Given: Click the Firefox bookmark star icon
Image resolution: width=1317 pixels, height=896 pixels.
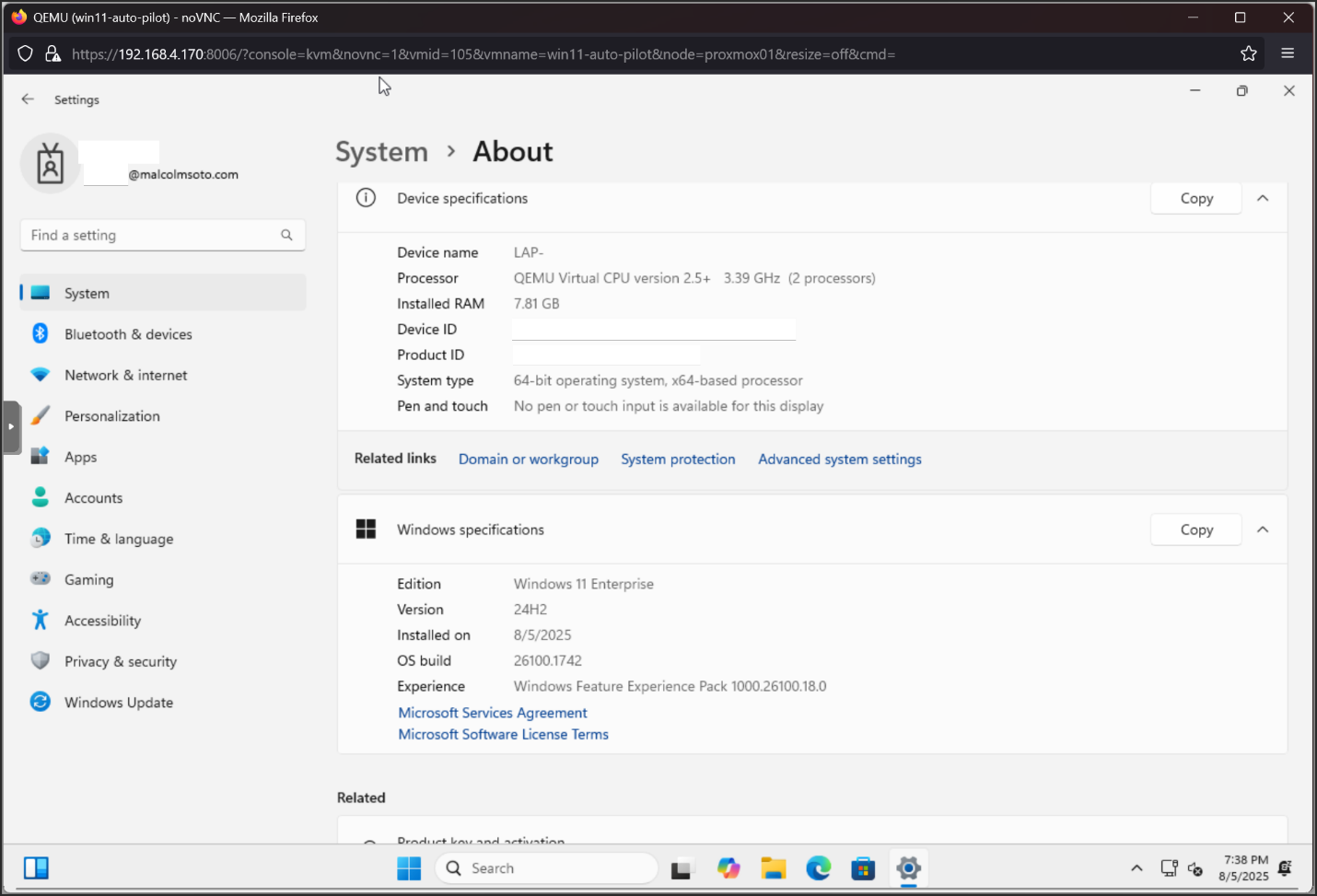Looking at the screenshot, I should 1248,53.
